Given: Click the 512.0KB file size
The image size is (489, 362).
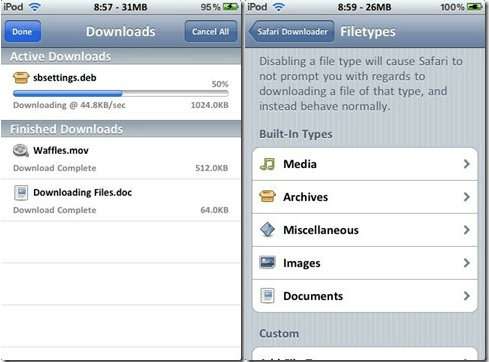Looking at the screenshot, I should (212, 168).
